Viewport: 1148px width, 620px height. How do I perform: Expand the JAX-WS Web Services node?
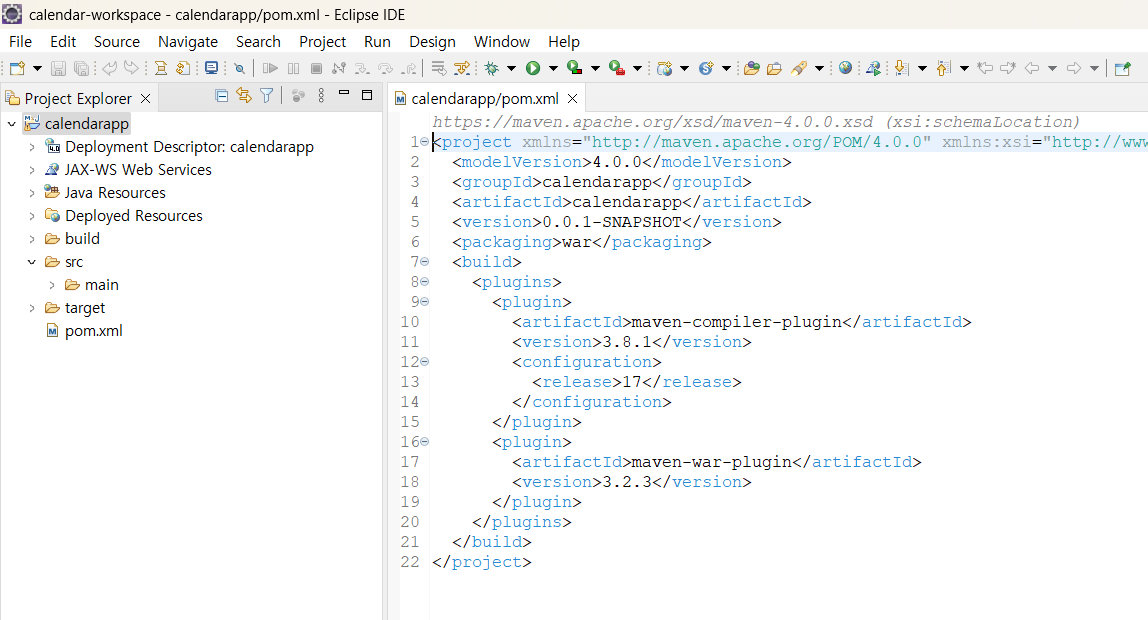point(31,170)
